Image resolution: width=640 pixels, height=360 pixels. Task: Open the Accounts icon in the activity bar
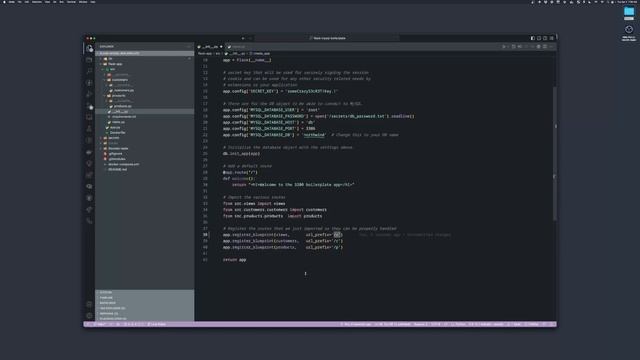89,304
